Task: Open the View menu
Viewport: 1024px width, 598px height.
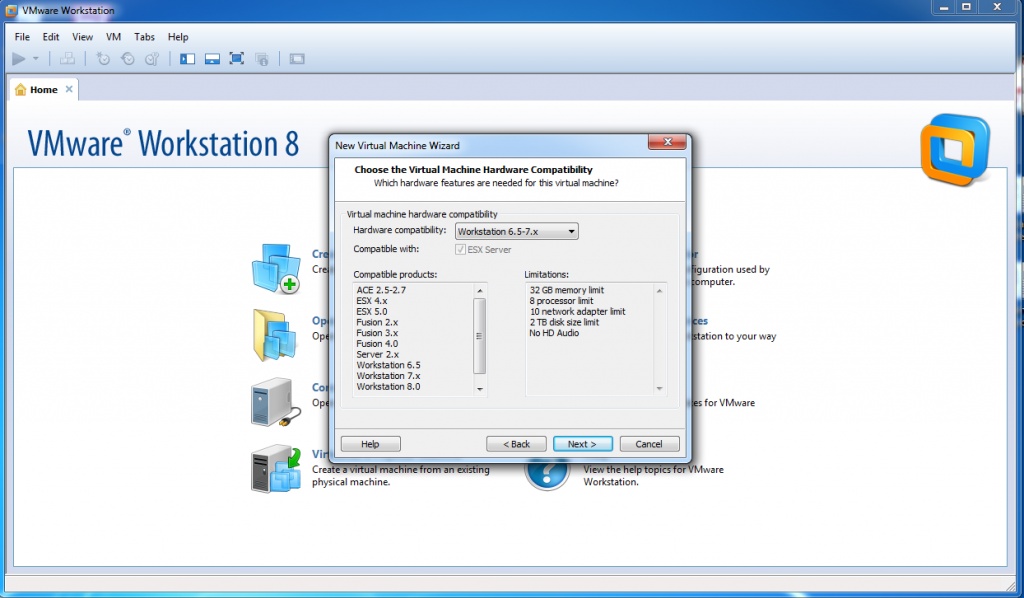Action: point(82,37)
